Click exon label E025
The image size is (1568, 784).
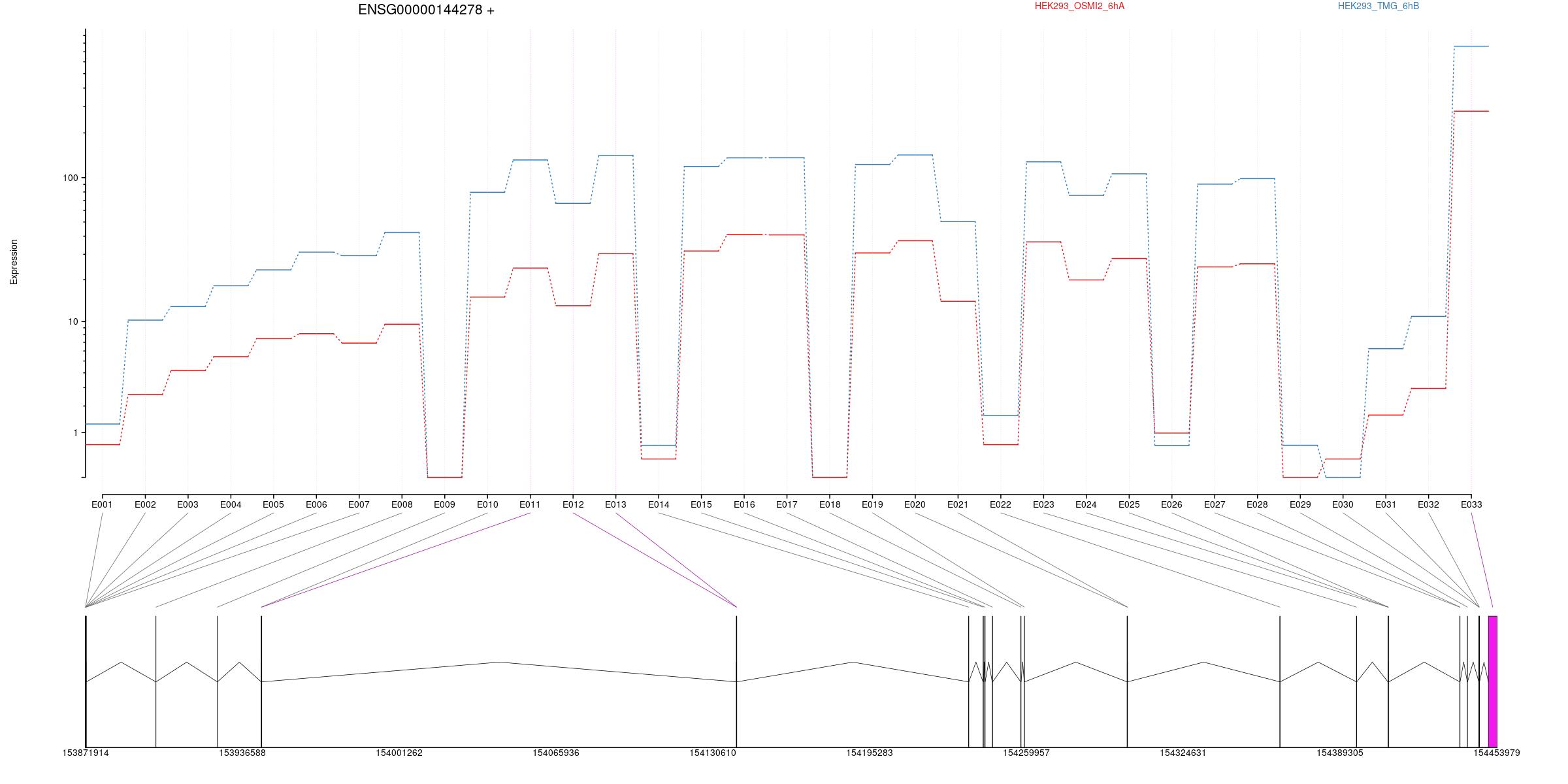(x=1129, y=504)
